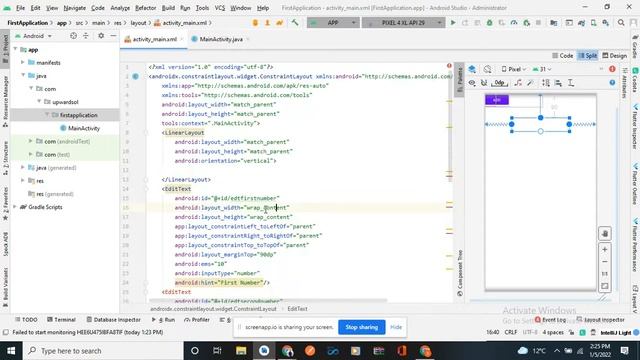
Task: Open the API 31 version dropdown
Action: pyautogui.click(x=542, y=69)
